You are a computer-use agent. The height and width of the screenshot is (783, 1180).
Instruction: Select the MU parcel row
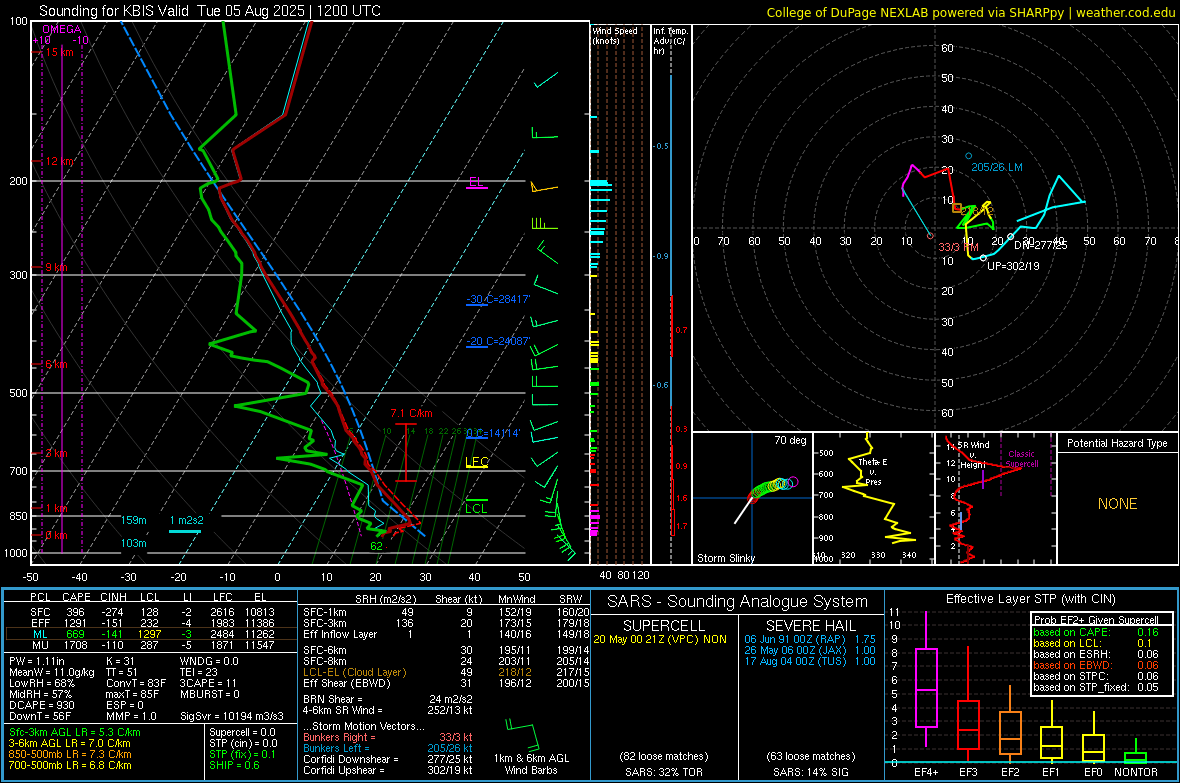(151, 645)
